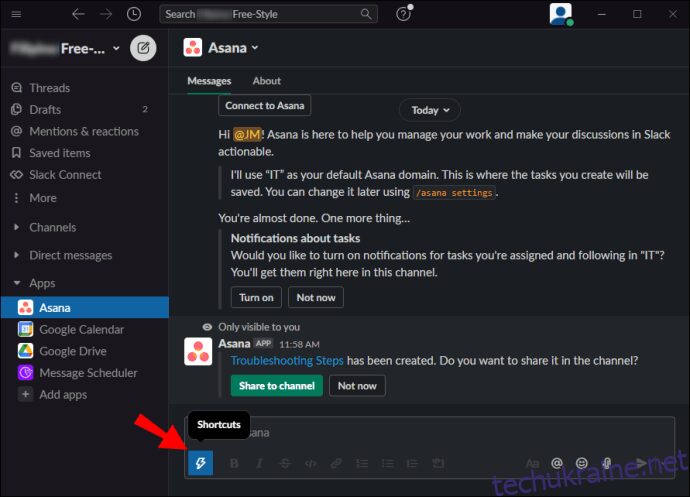Attach a file with paperclip icon
This screenshot has width=690, height=497.
click(x=607, y=463)
